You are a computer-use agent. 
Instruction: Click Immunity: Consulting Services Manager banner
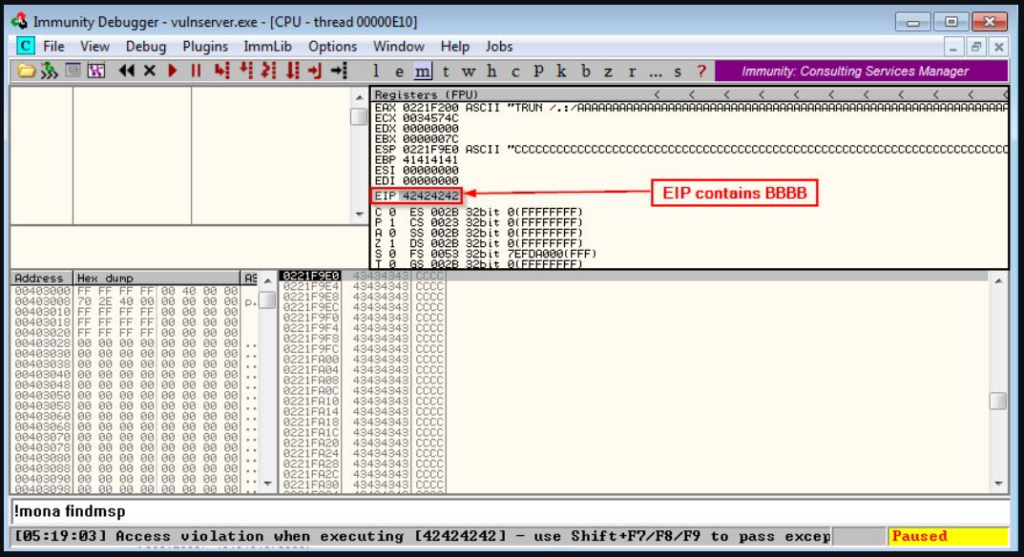point(854,71)
